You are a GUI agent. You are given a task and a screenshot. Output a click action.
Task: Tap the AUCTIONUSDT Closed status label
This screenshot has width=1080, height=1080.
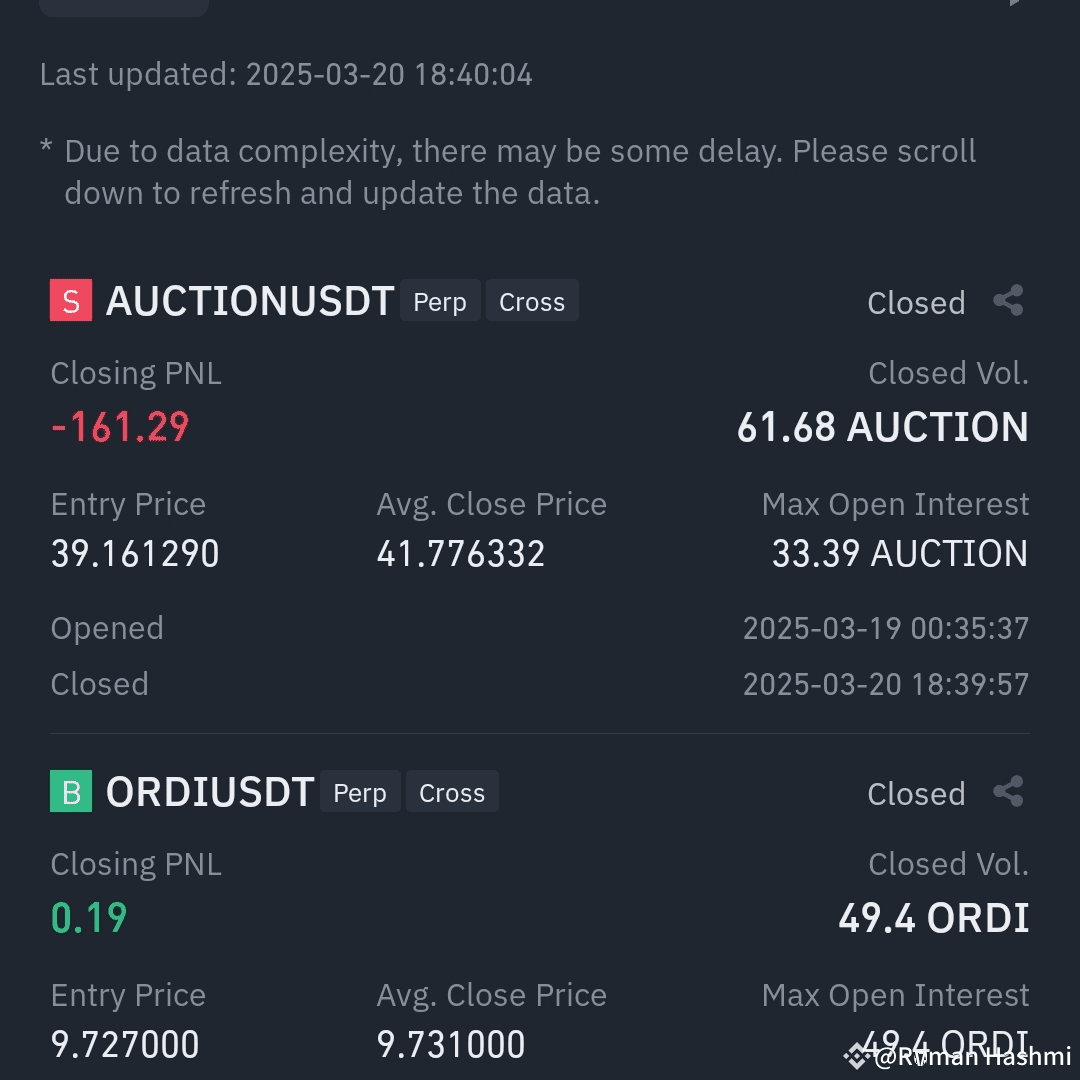click(x=916, y=302)
